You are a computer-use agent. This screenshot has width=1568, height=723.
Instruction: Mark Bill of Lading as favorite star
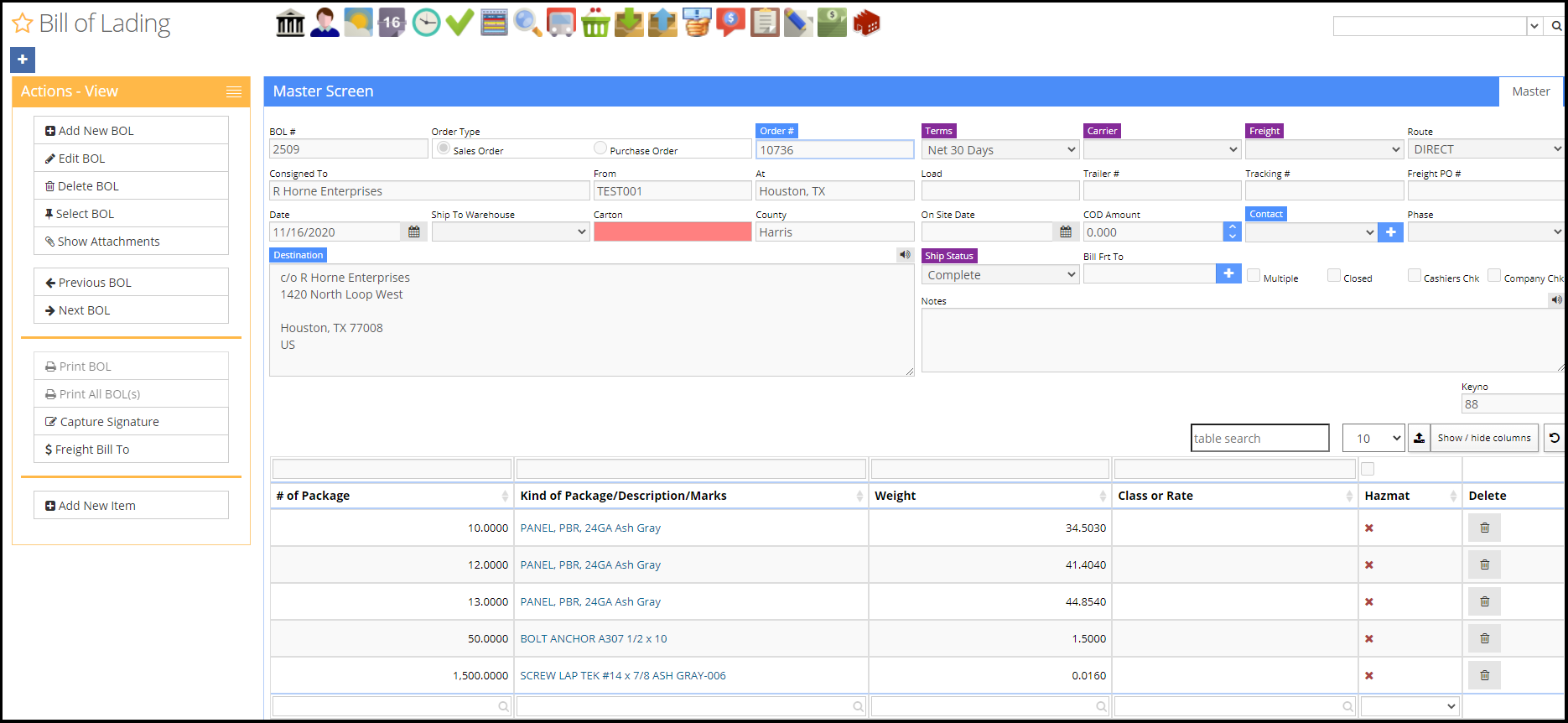23,23
